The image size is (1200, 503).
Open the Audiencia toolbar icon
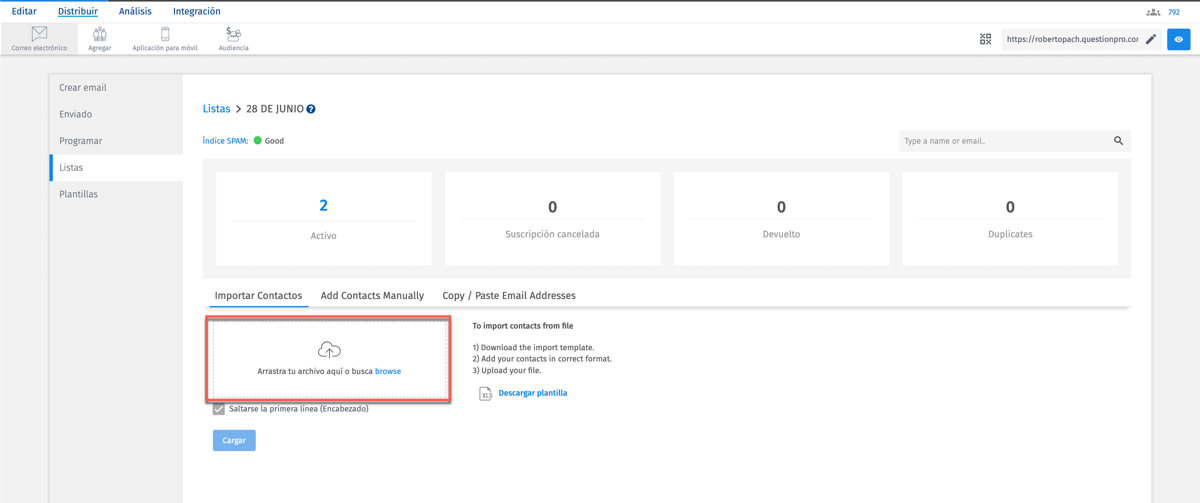(x=233, y=34)
